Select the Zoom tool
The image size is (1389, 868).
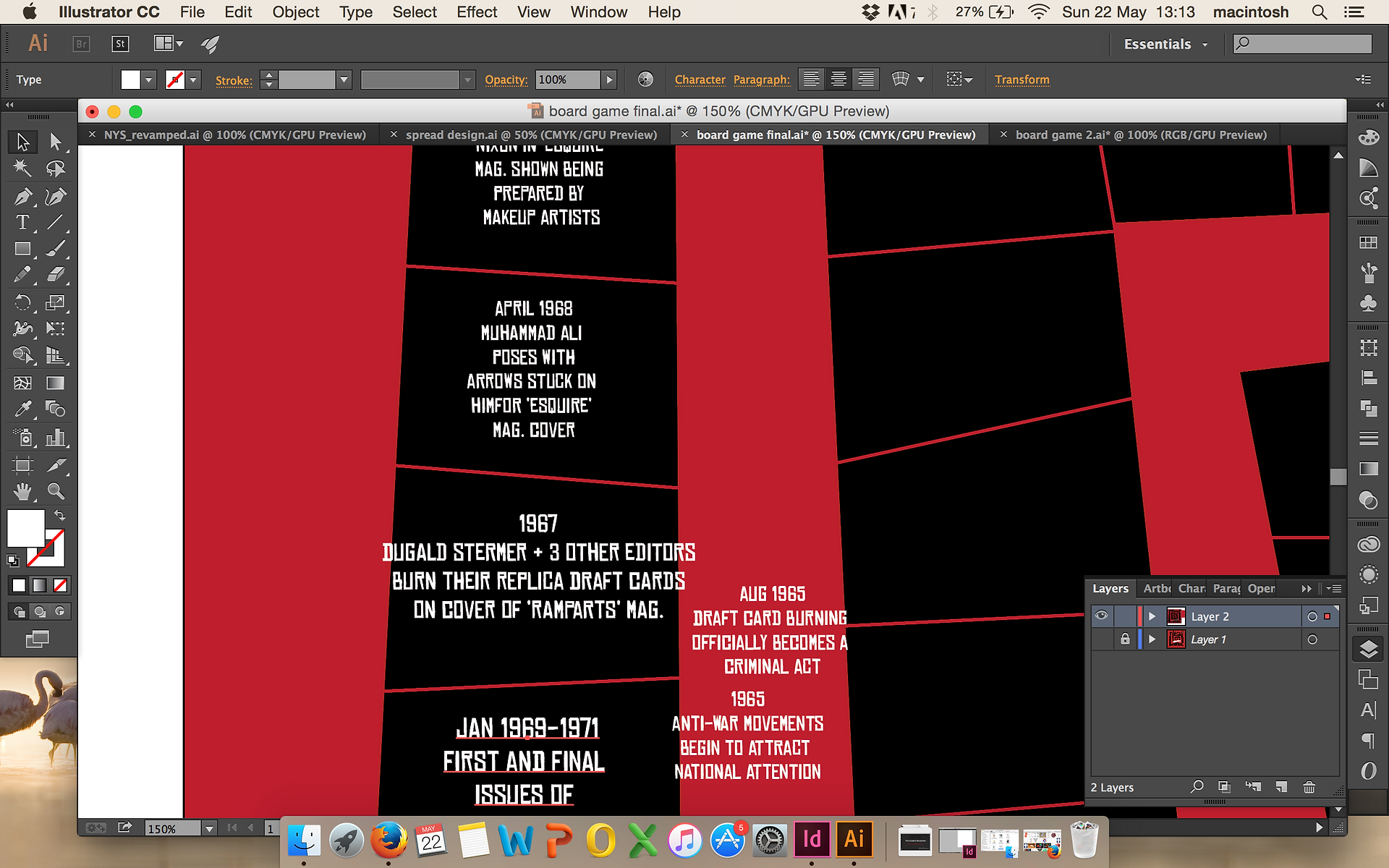pyautogui.click(x=56, y=492)
